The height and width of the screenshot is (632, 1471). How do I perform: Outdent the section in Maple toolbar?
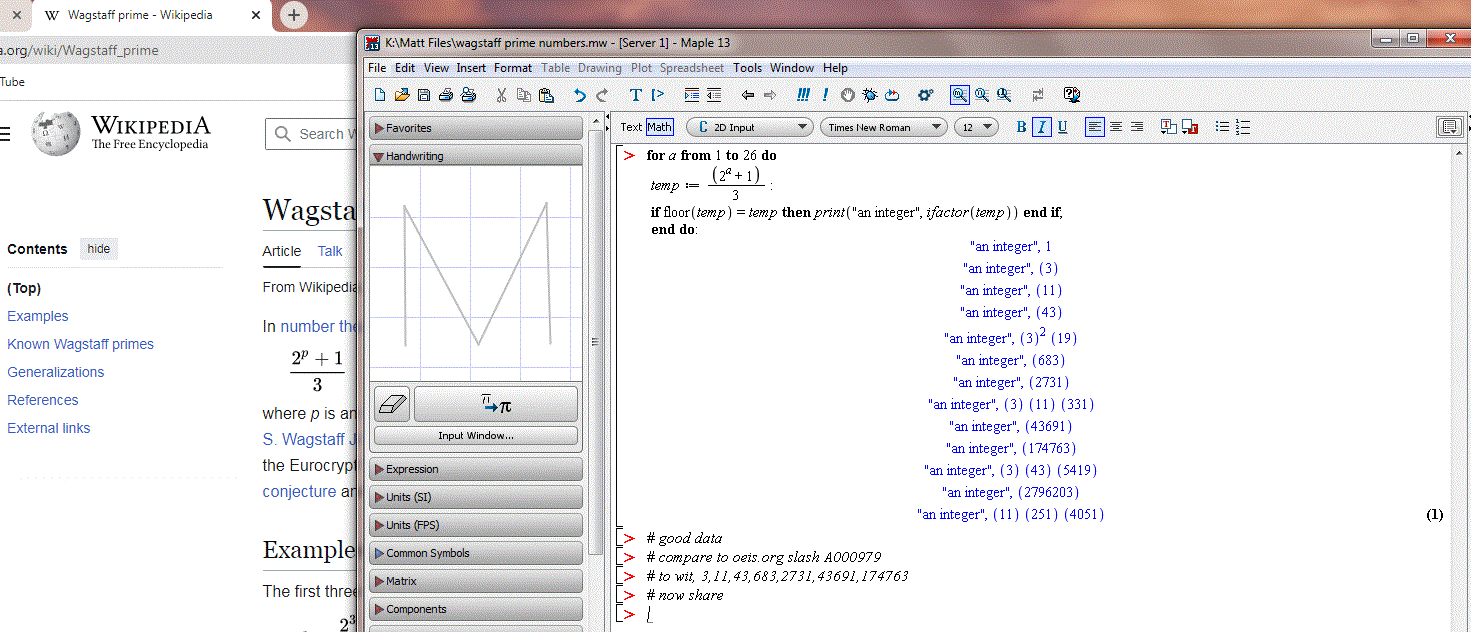(x=714, y=95)
